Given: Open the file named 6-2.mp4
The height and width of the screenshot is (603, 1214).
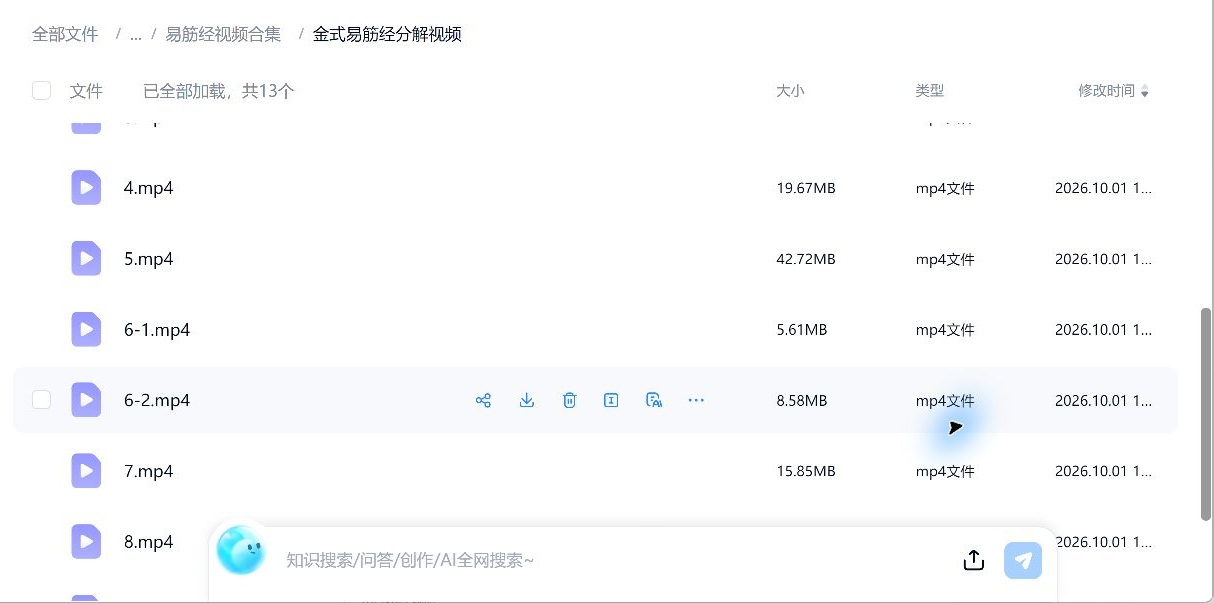Looking at the screenshot, I should 157,400.
